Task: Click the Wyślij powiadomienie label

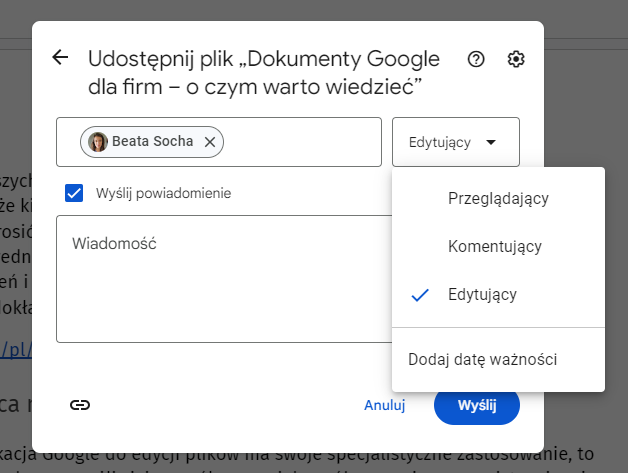Action: point(163,193)
